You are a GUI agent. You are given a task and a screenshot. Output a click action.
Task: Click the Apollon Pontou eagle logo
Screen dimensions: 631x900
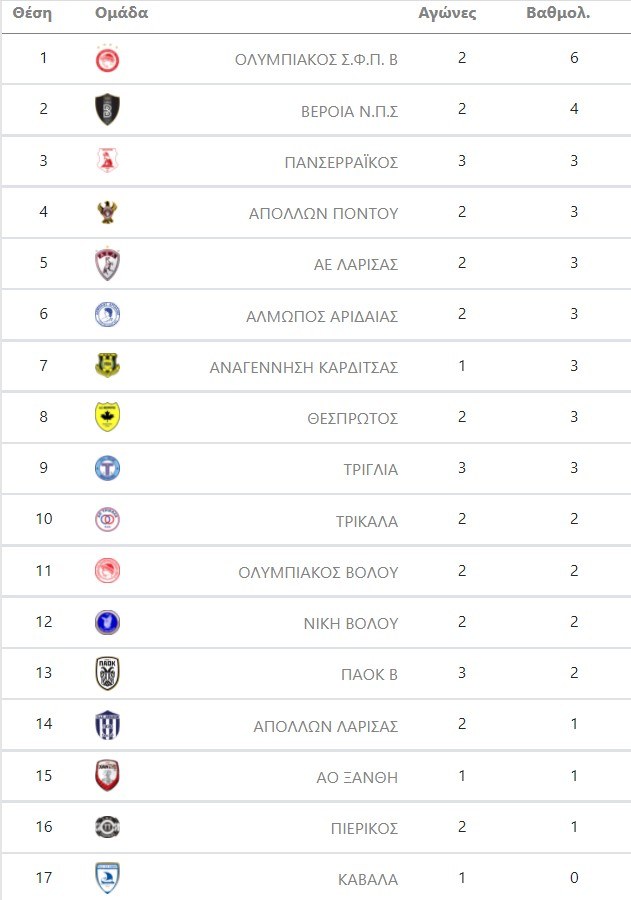[x=107, y=212]
